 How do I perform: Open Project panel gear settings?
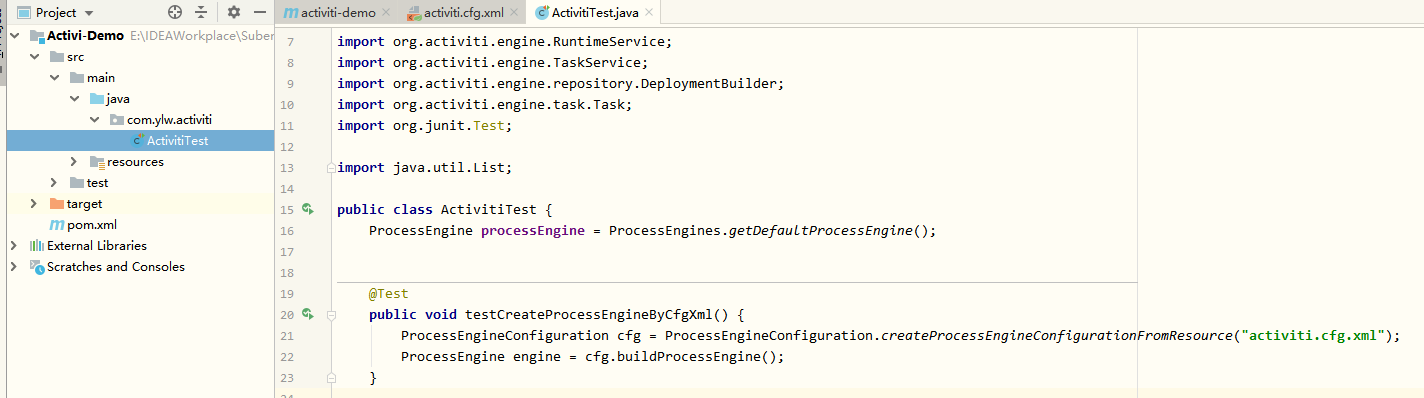[234, 12]
